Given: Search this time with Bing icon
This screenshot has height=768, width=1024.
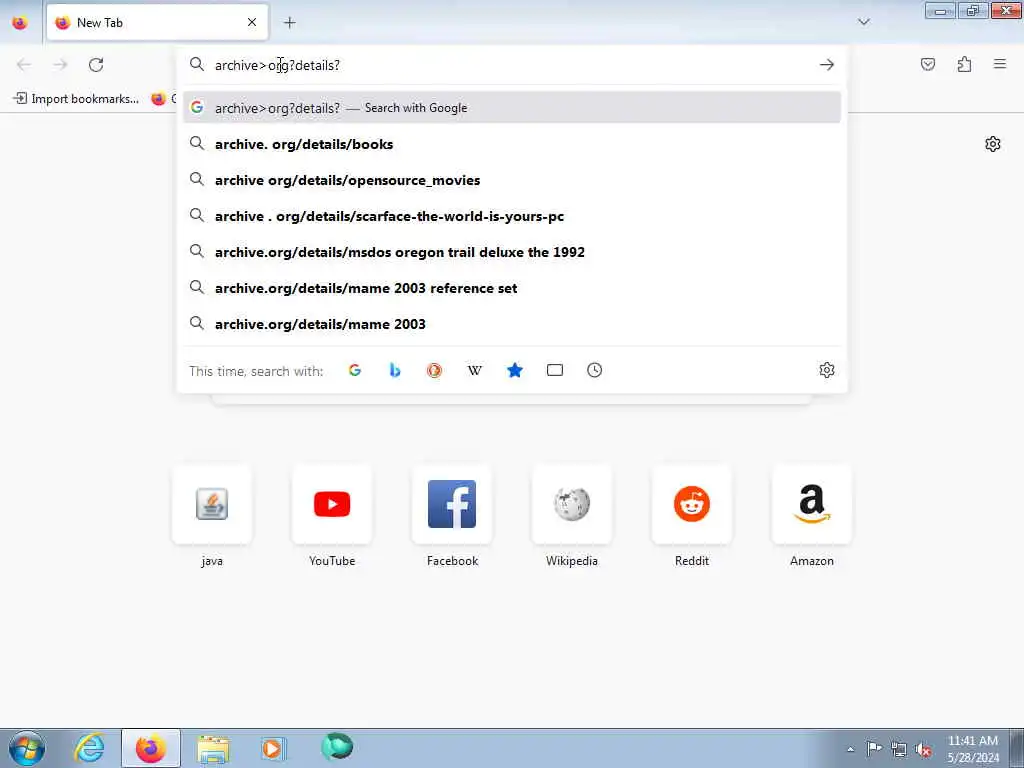Looking at the screenshot, I should click(394, 370).
